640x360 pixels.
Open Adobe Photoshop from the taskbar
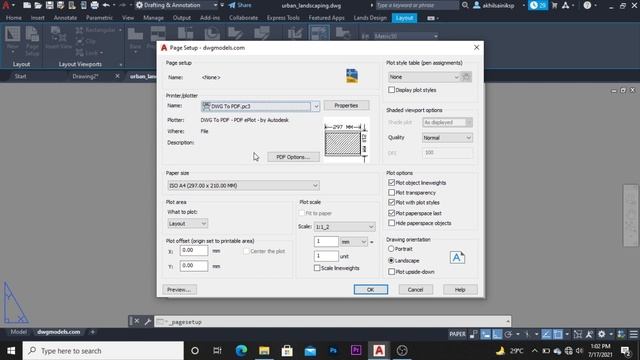pos(333,351)
